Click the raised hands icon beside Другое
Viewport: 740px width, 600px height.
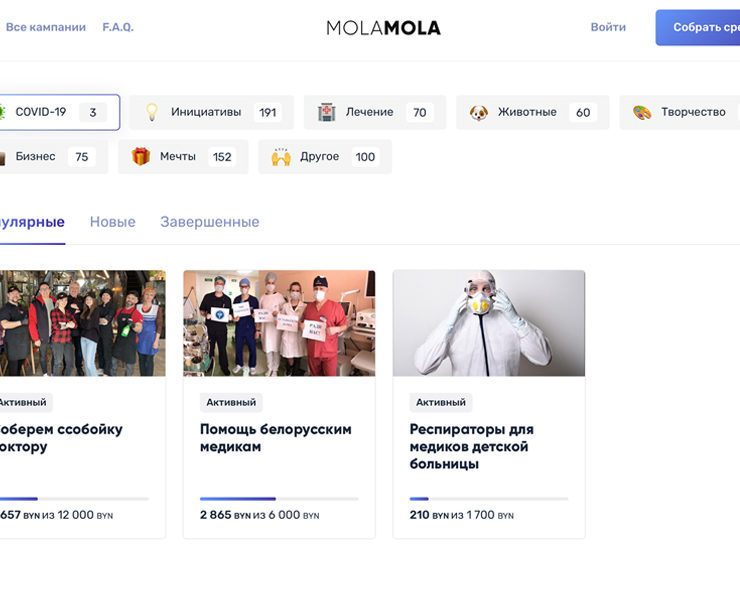(x=281, y=157)
